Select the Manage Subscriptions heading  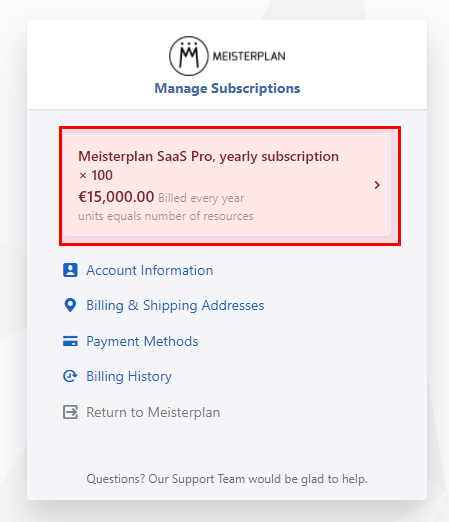tap(227, 88)
